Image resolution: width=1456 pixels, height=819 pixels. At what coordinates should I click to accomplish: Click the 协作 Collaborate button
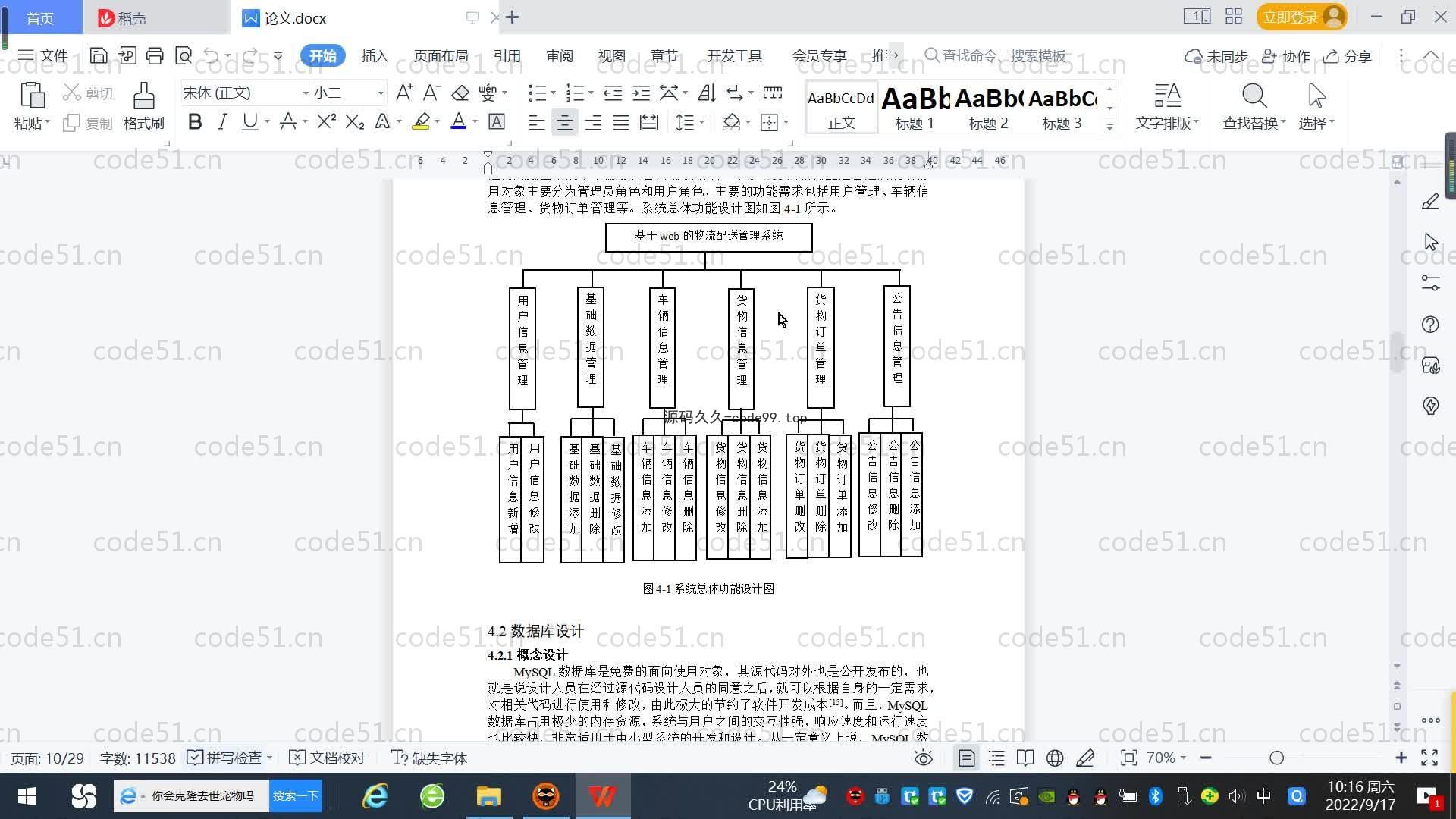pos(1286,56)
